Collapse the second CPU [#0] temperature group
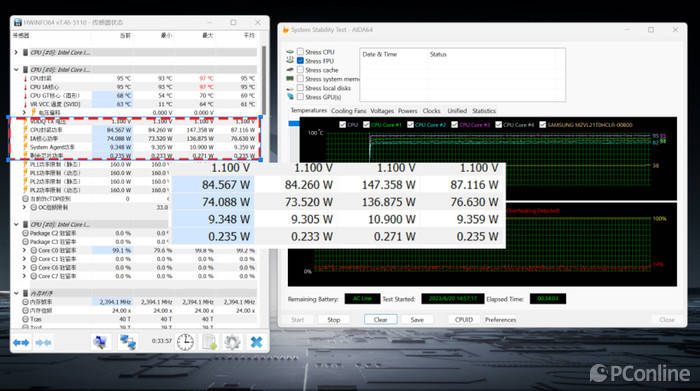The image size is (700, 391). [x=17, y=70]
